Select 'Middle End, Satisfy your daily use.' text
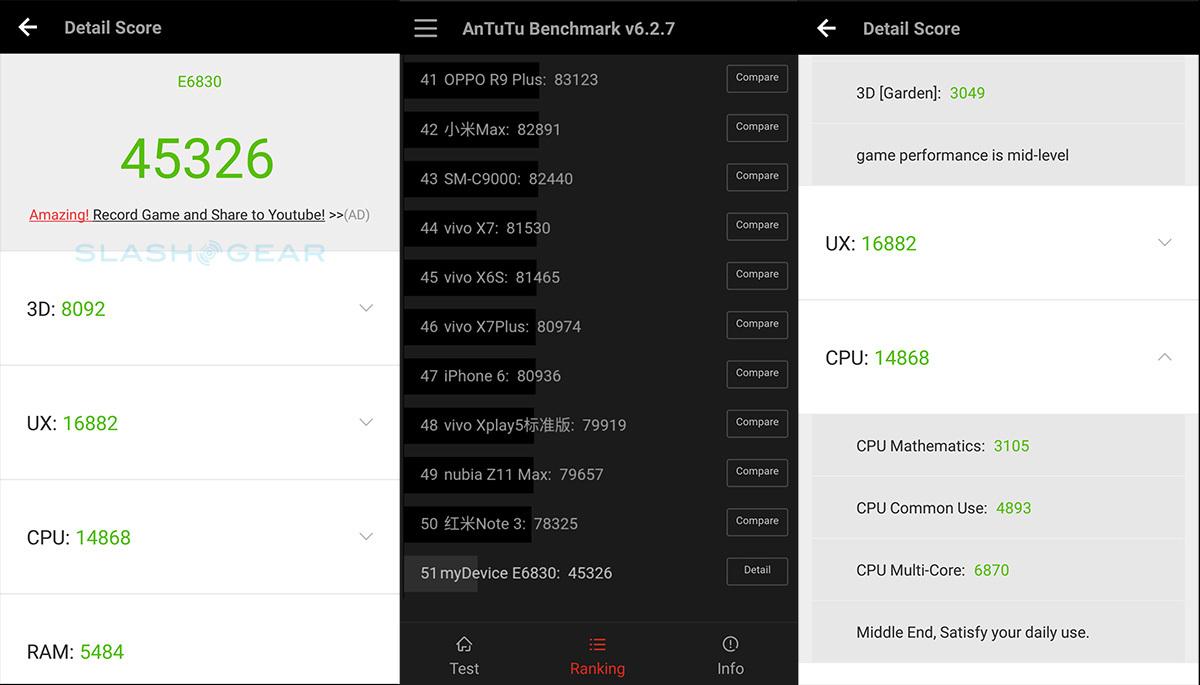Screen dimensions: 1200x685 point(972,632)
